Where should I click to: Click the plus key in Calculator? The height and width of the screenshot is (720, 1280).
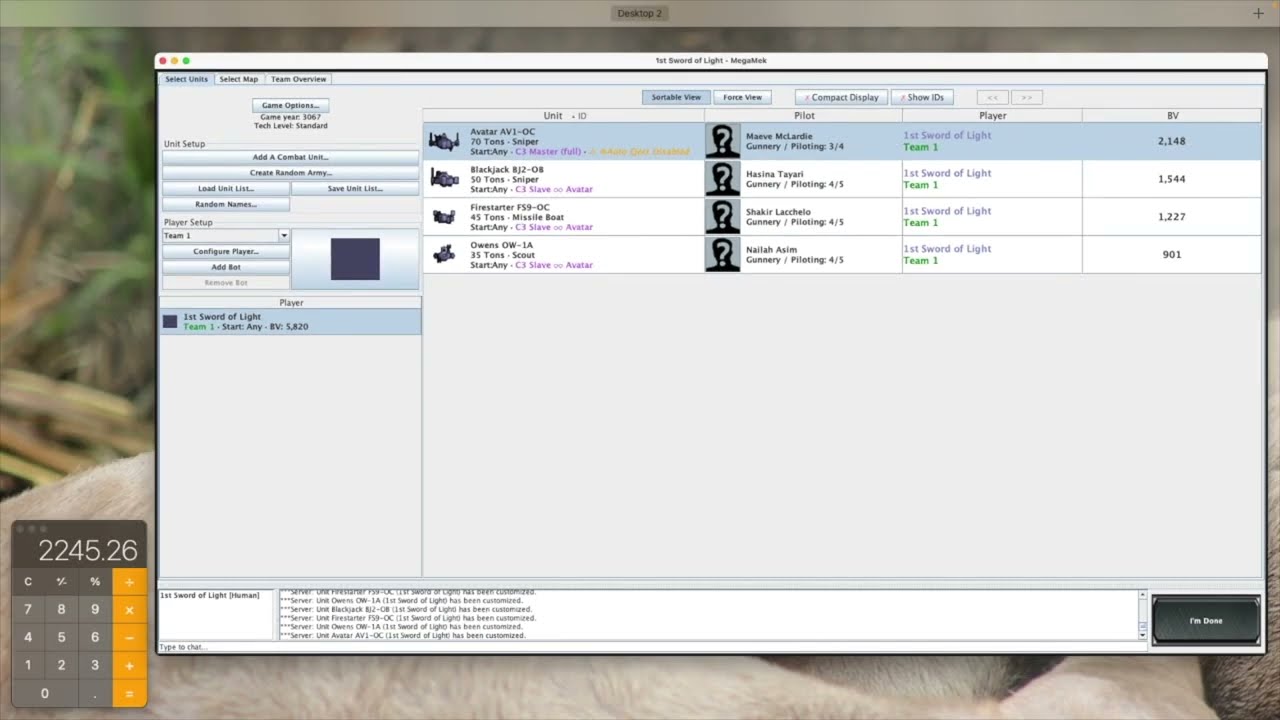[129, 665]
